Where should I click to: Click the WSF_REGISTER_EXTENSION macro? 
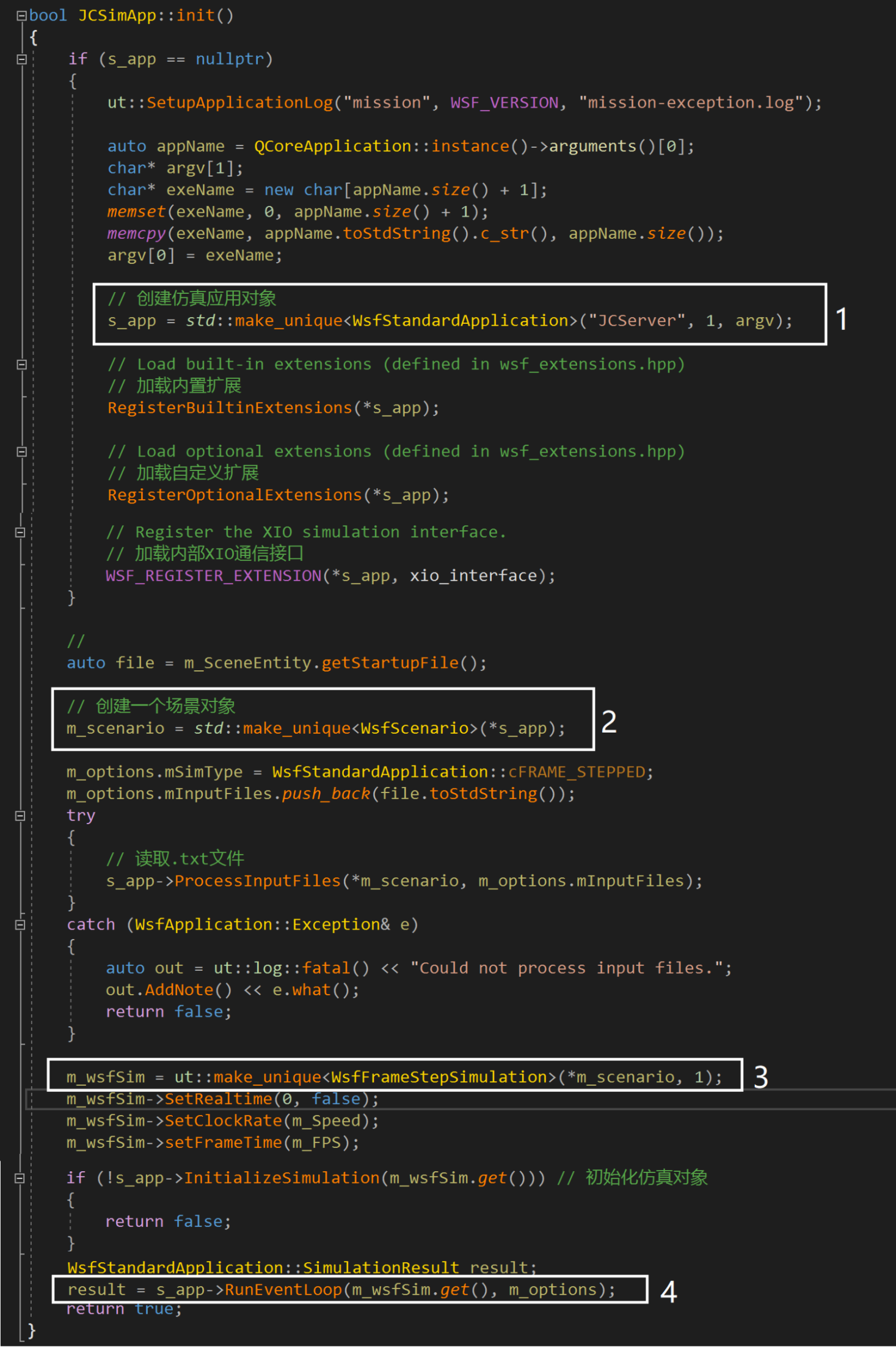point(213,576)
